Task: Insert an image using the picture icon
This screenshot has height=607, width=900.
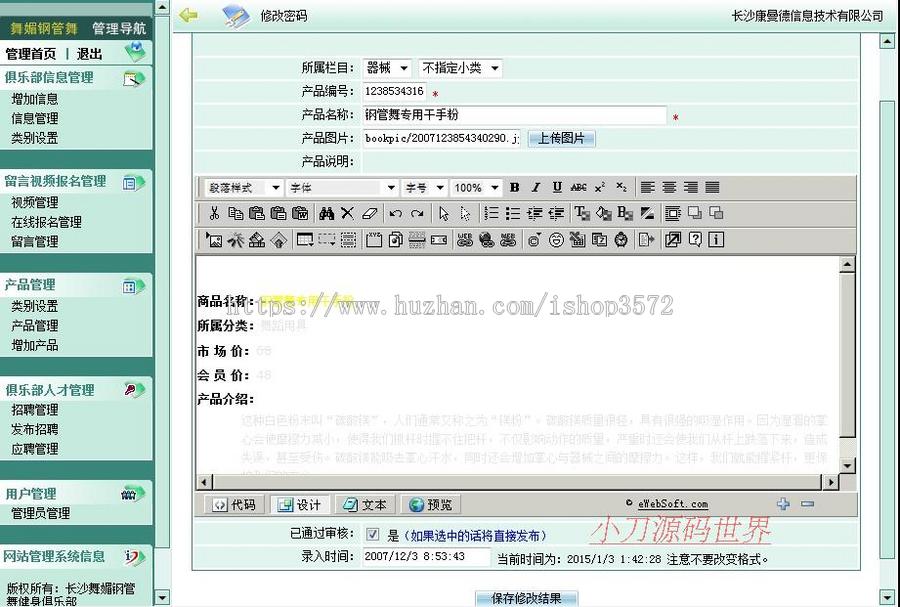Action: (214, 240)
